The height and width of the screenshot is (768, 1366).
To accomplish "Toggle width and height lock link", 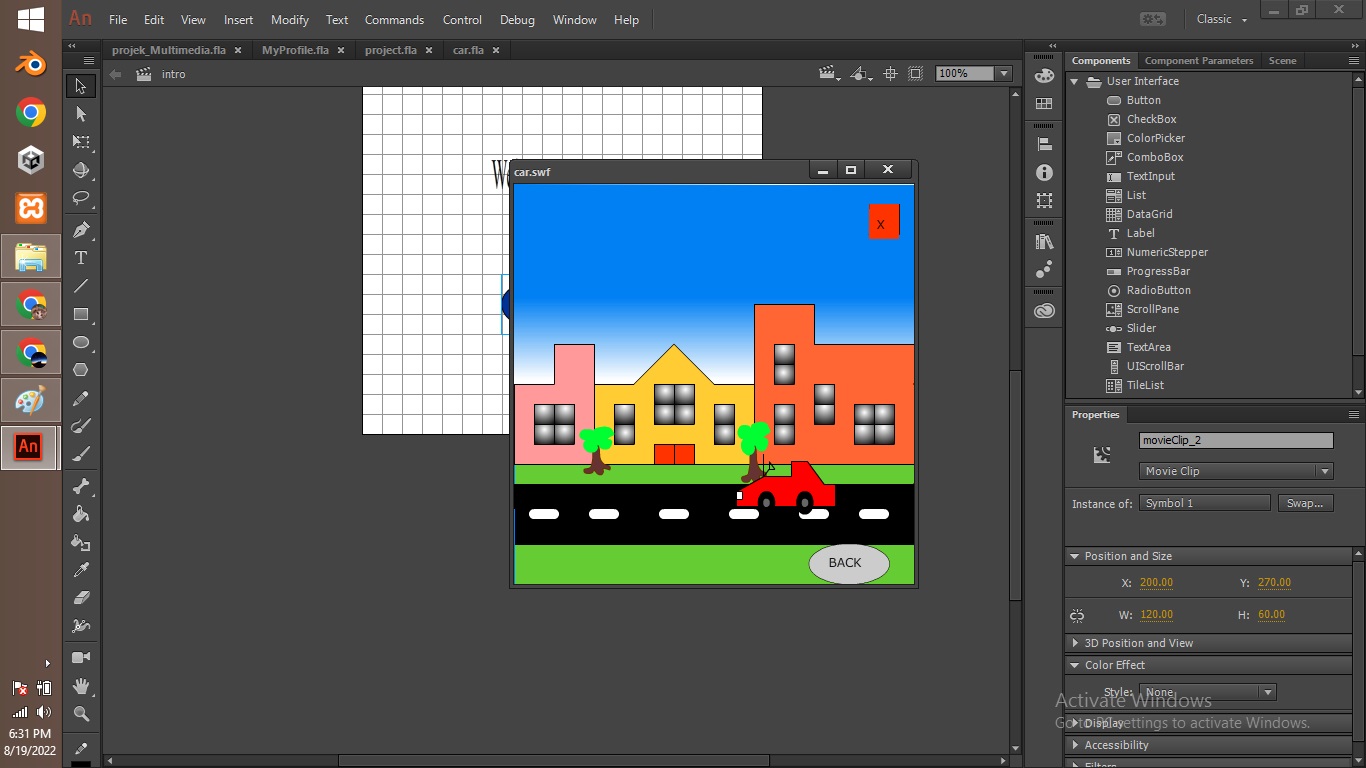I will point(1077,615).
